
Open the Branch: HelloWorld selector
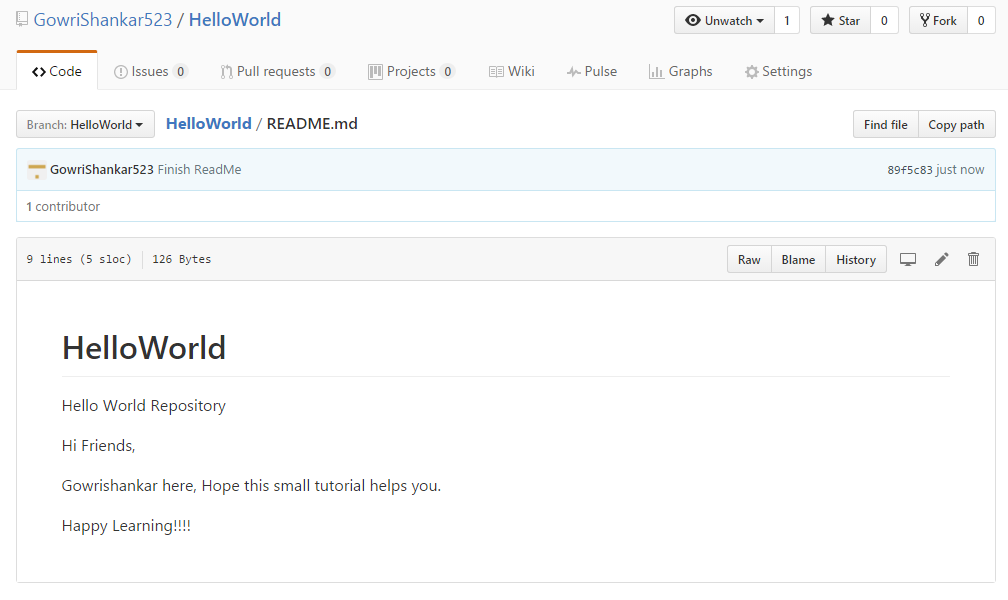point(85,124)
